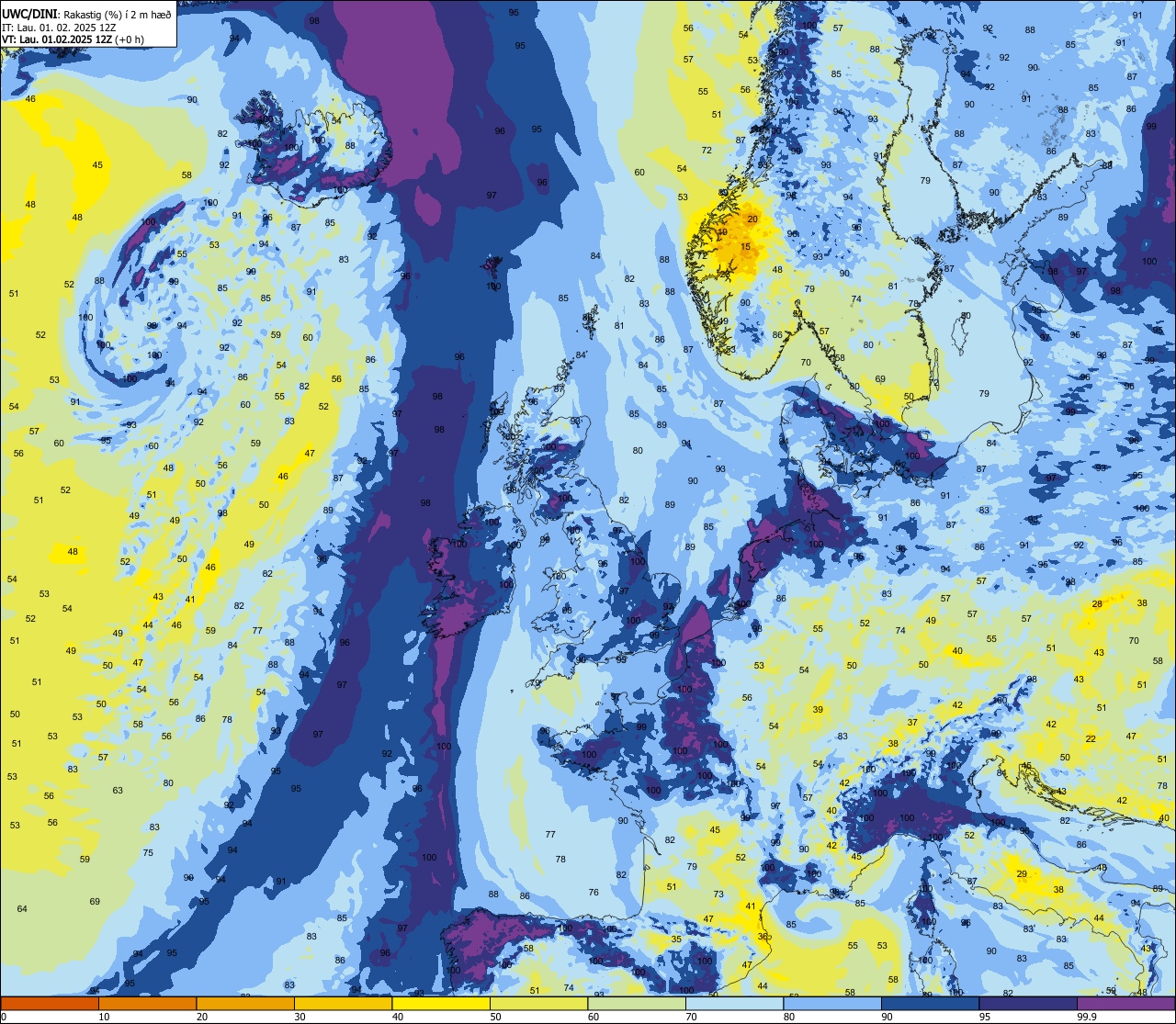Click the legend segment between 50 and 60
Image resolution: width=1176 pixels, height=1024 pixels.
(538, 1003)
